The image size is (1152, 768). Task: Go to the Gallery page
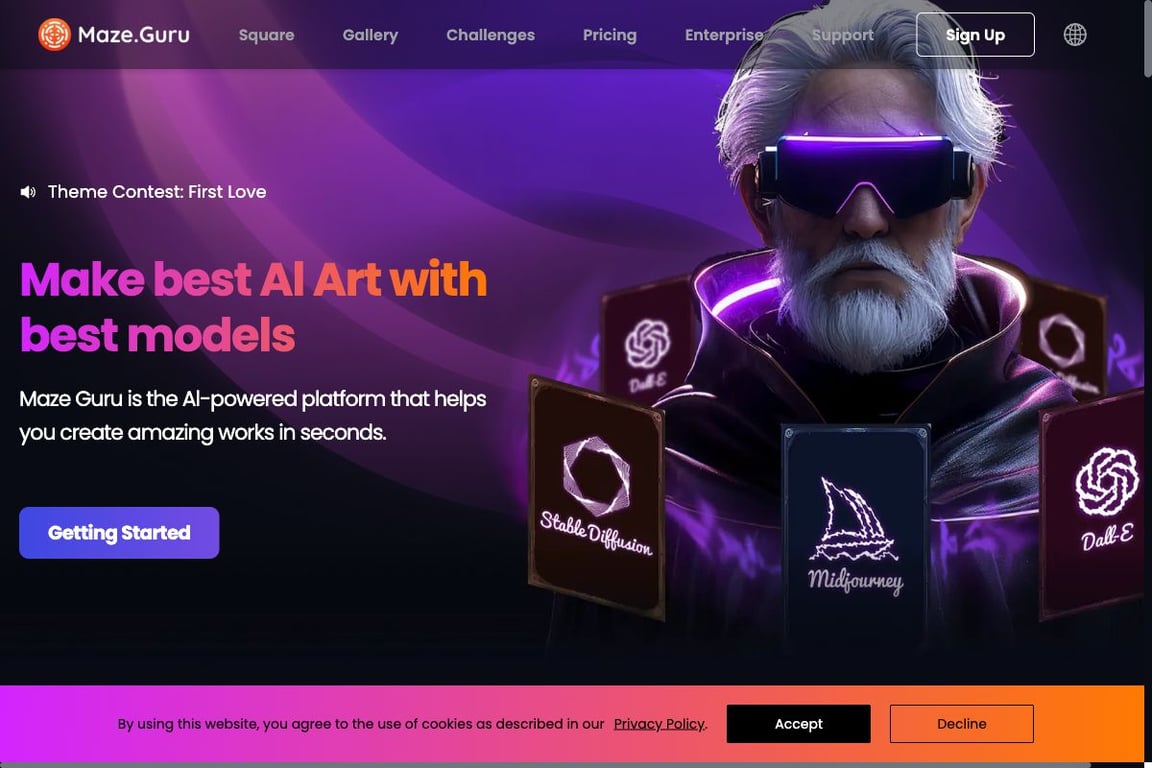tap(370, 35)
